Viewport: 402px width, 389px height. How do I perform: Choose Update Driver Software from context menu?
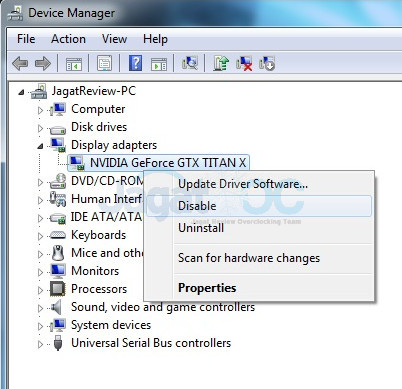point(259,184)
